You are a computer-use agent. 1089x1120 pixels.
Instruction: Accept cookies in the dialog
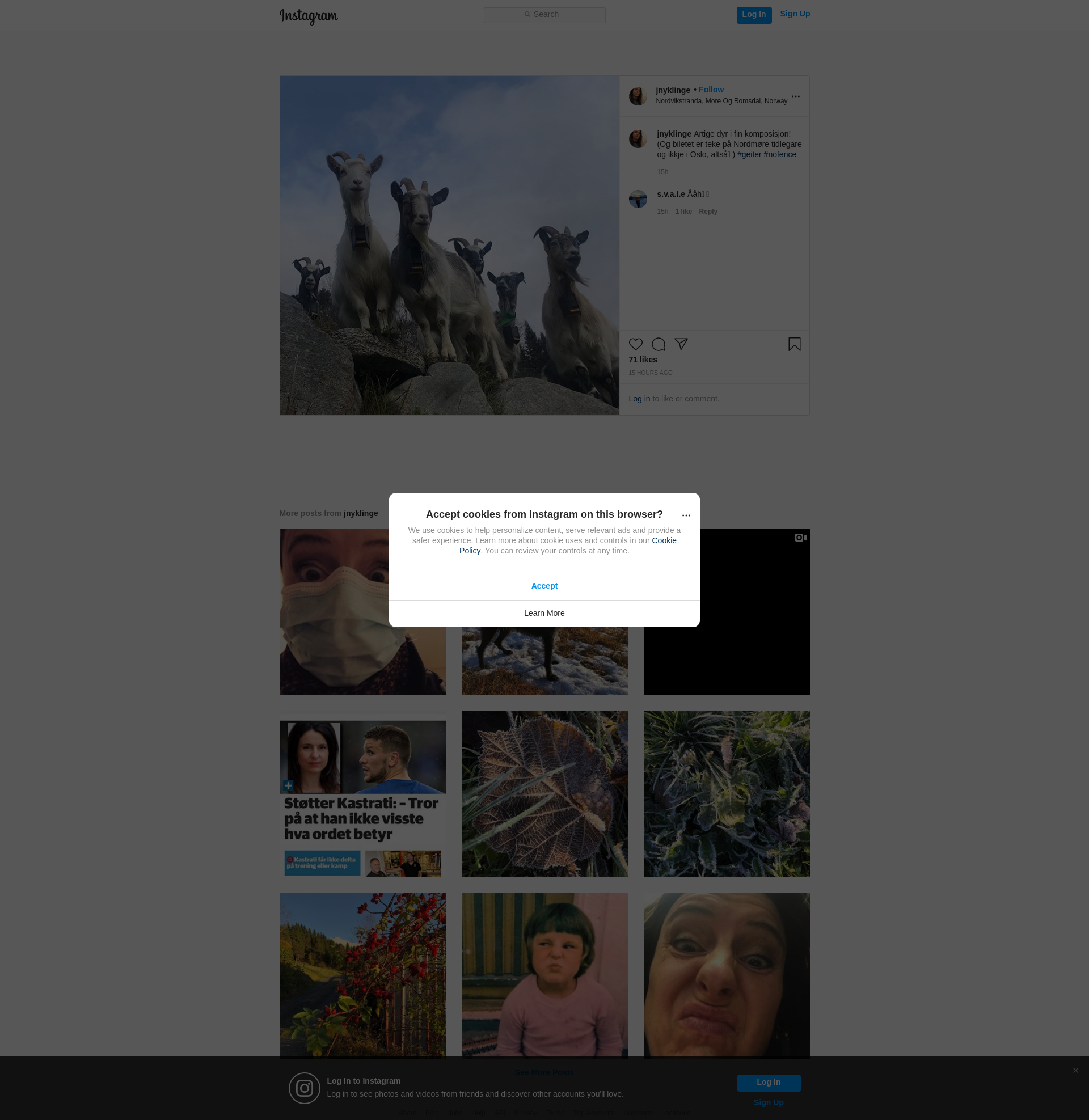544,586
